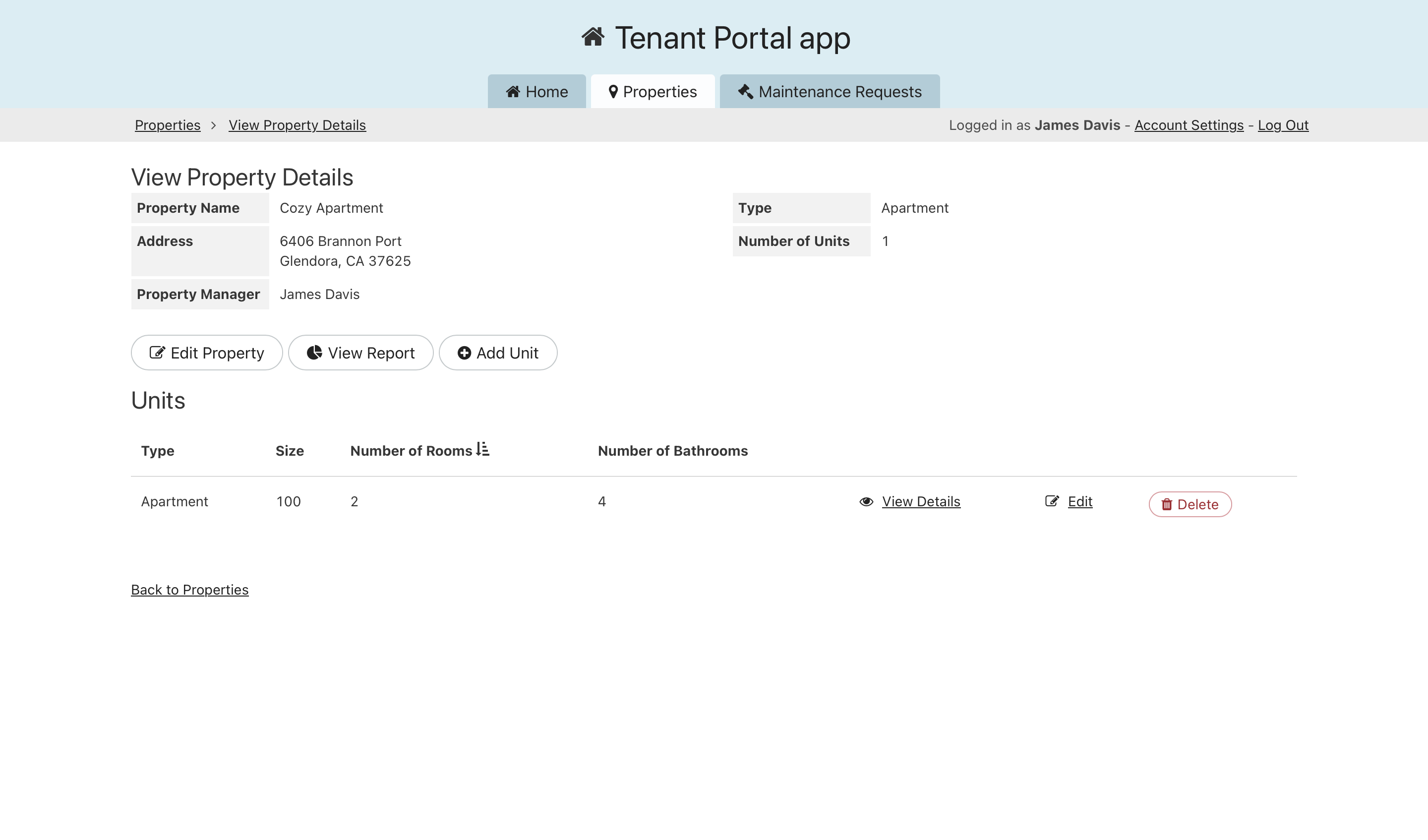Sort units by Number of Bathrooms column
The width and height of the screenshot is (1428, 840).
point(673,451)
